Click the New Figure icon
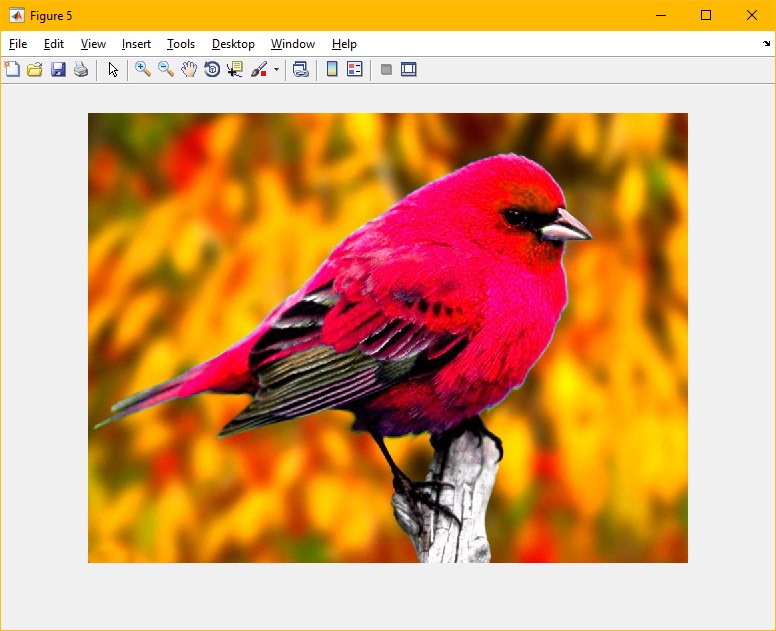Viewport: 776px width, 631px height. [12, 69]
